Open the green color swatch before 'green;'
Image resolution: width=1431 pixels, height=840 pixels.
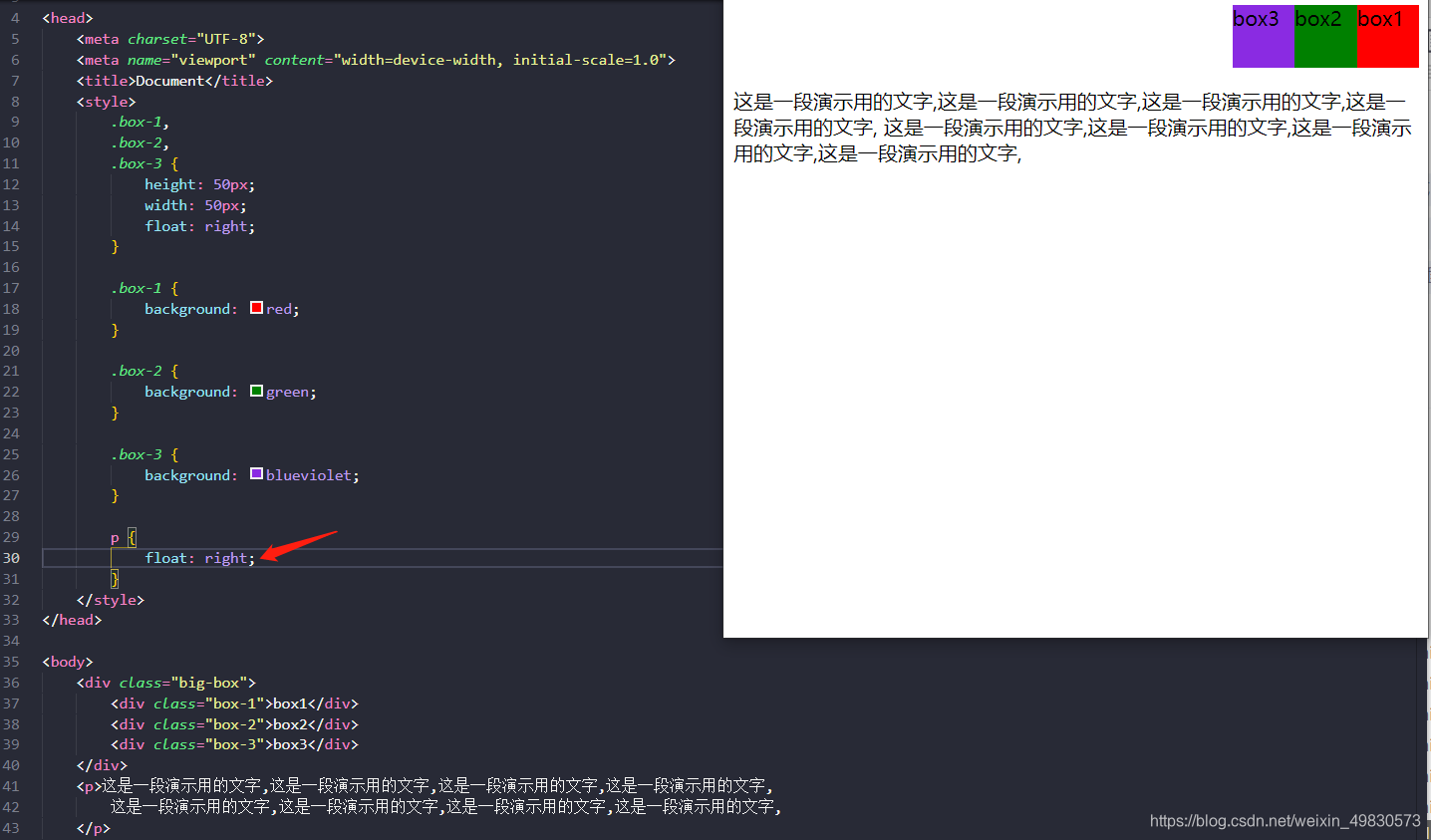pyautogui.click(x=256, y=391)
